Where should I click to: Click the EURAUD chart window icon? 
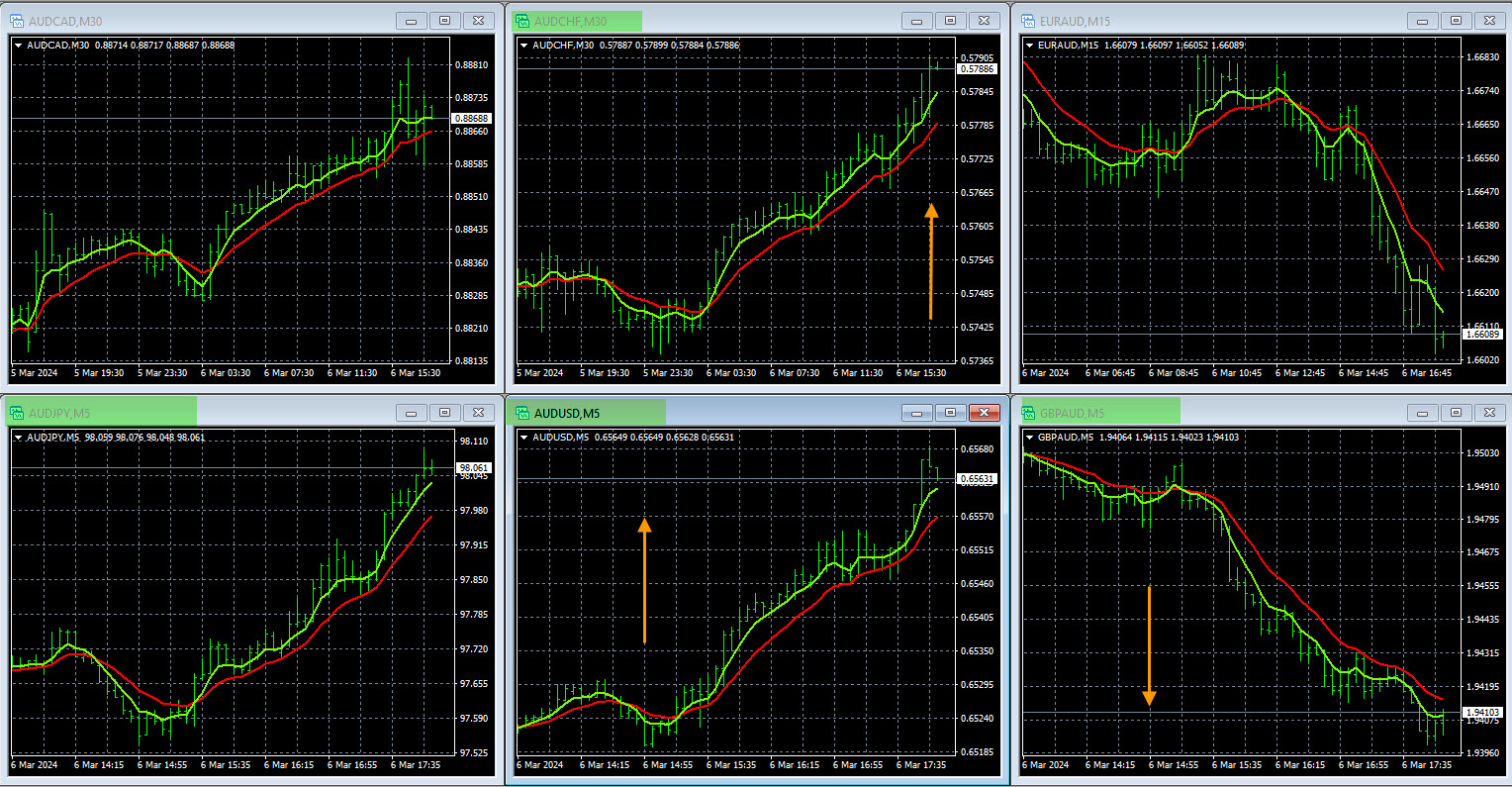click(1028, 21)
